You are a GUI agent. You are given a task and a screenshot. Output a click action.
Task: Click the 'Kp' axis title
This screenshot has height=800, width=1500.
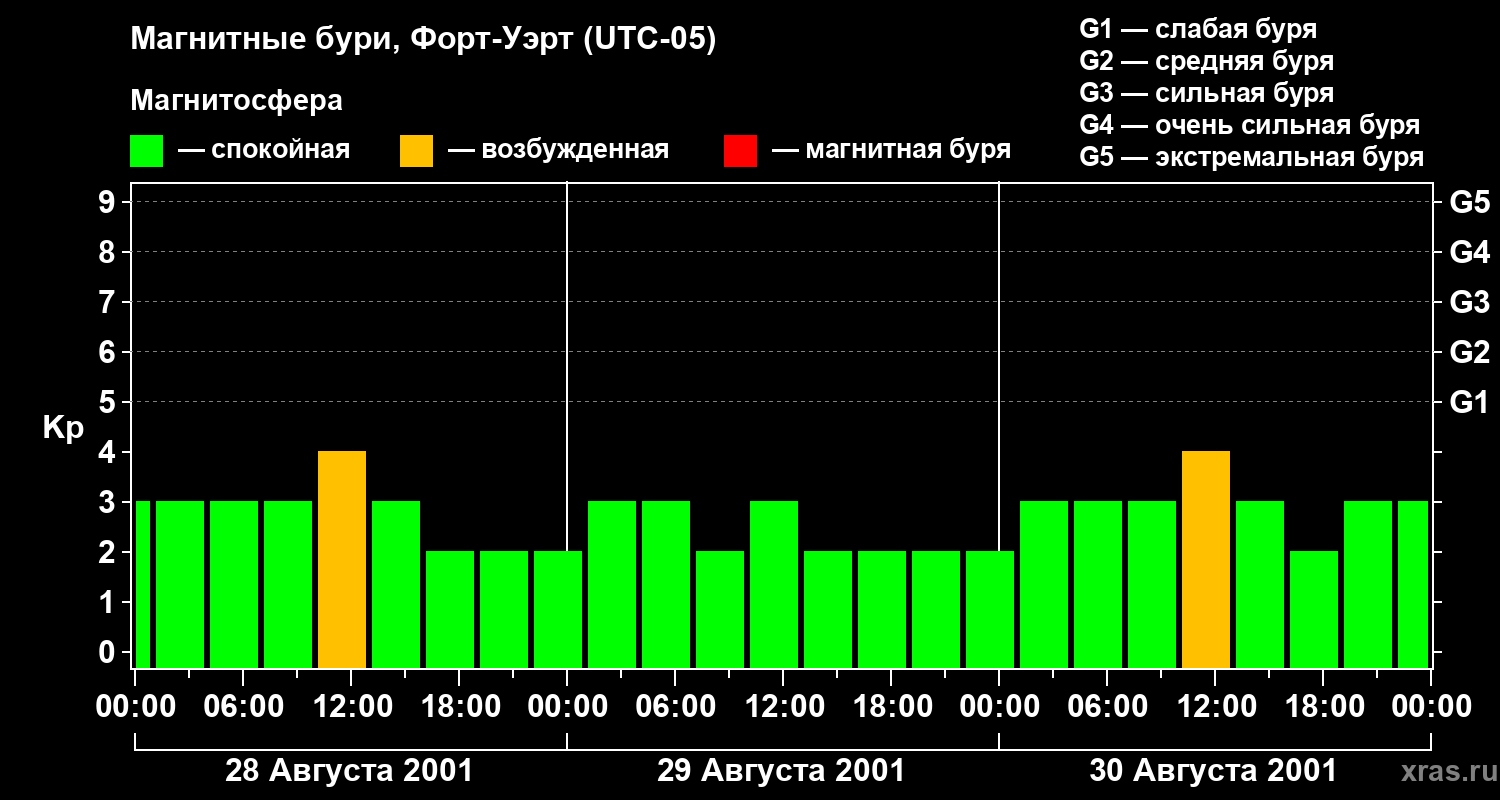pos(63,429)
